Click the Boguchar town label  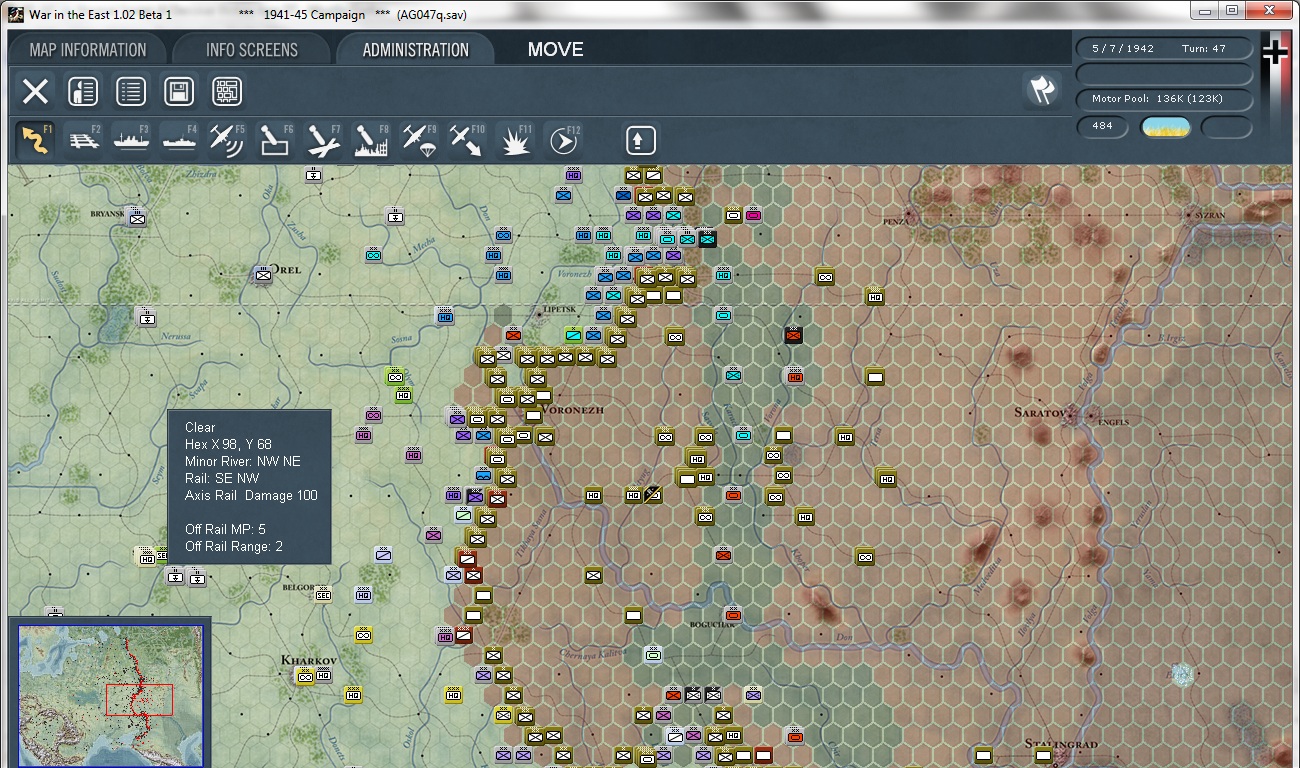[712, 625]
